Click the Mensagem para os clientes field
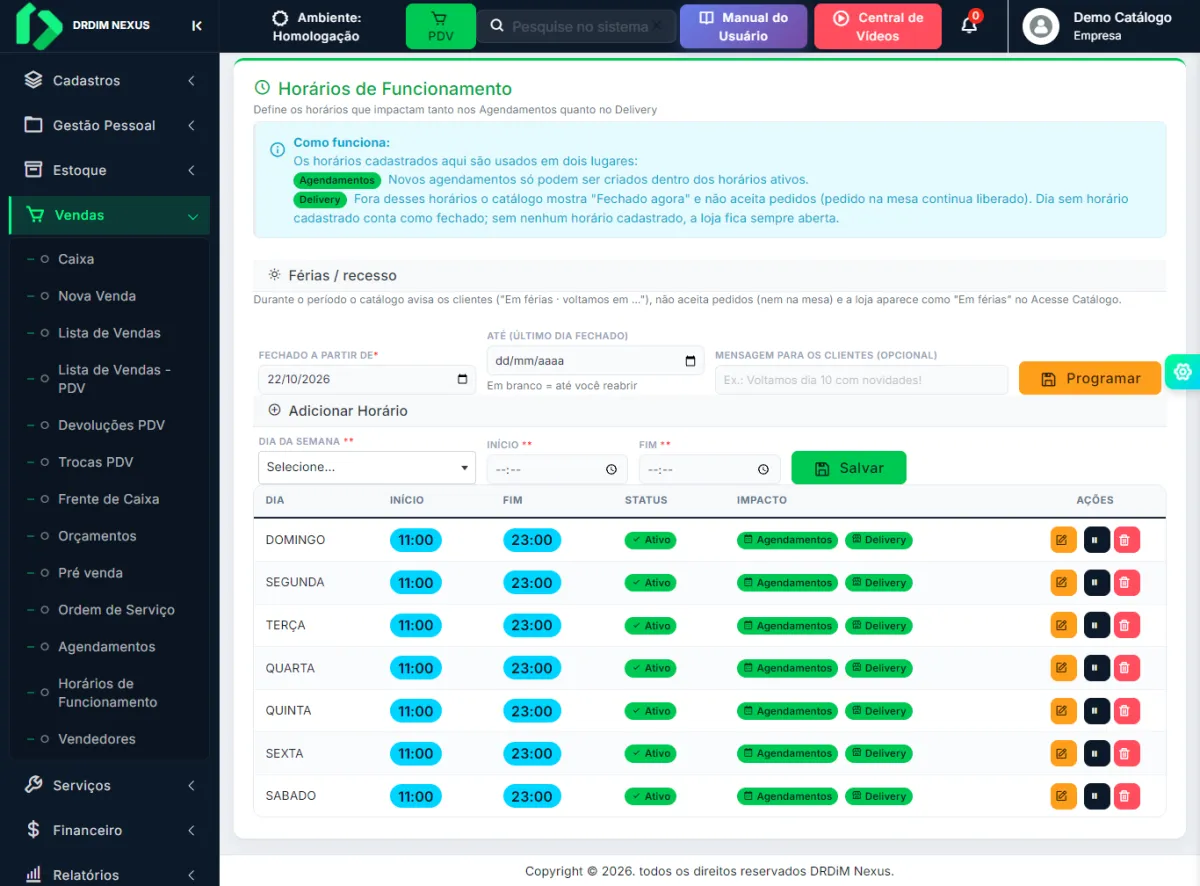This screenshot has width=1200, height=886. coord(862,380)
